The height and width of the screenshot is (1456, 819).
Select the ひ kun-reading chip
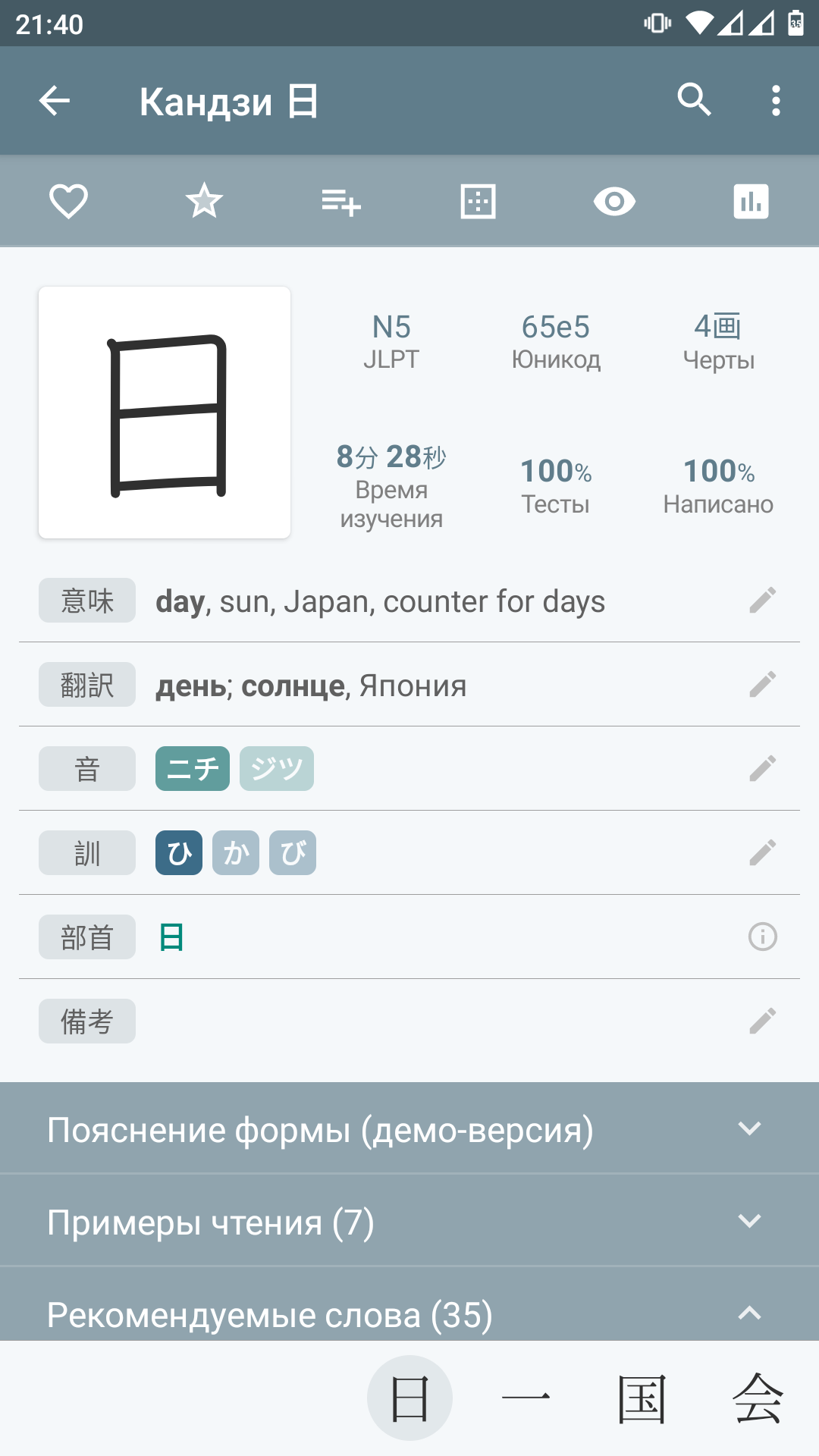pos(179,853)
